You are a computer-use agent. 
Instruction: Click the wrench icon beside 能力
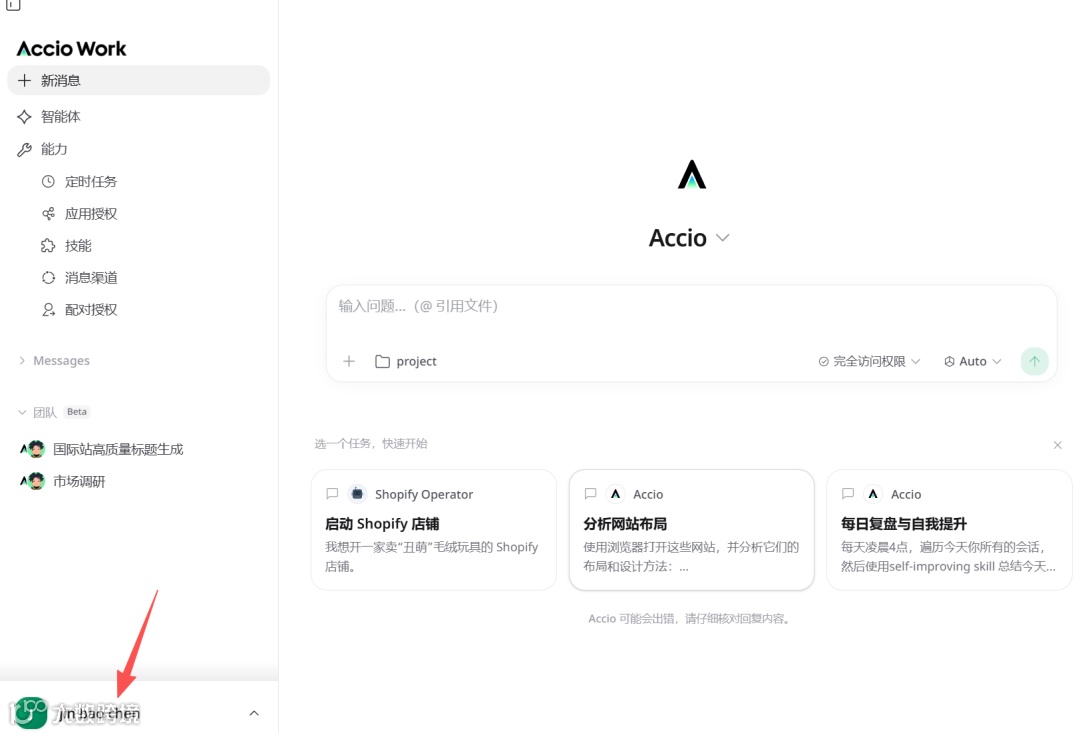coord(24,149)
